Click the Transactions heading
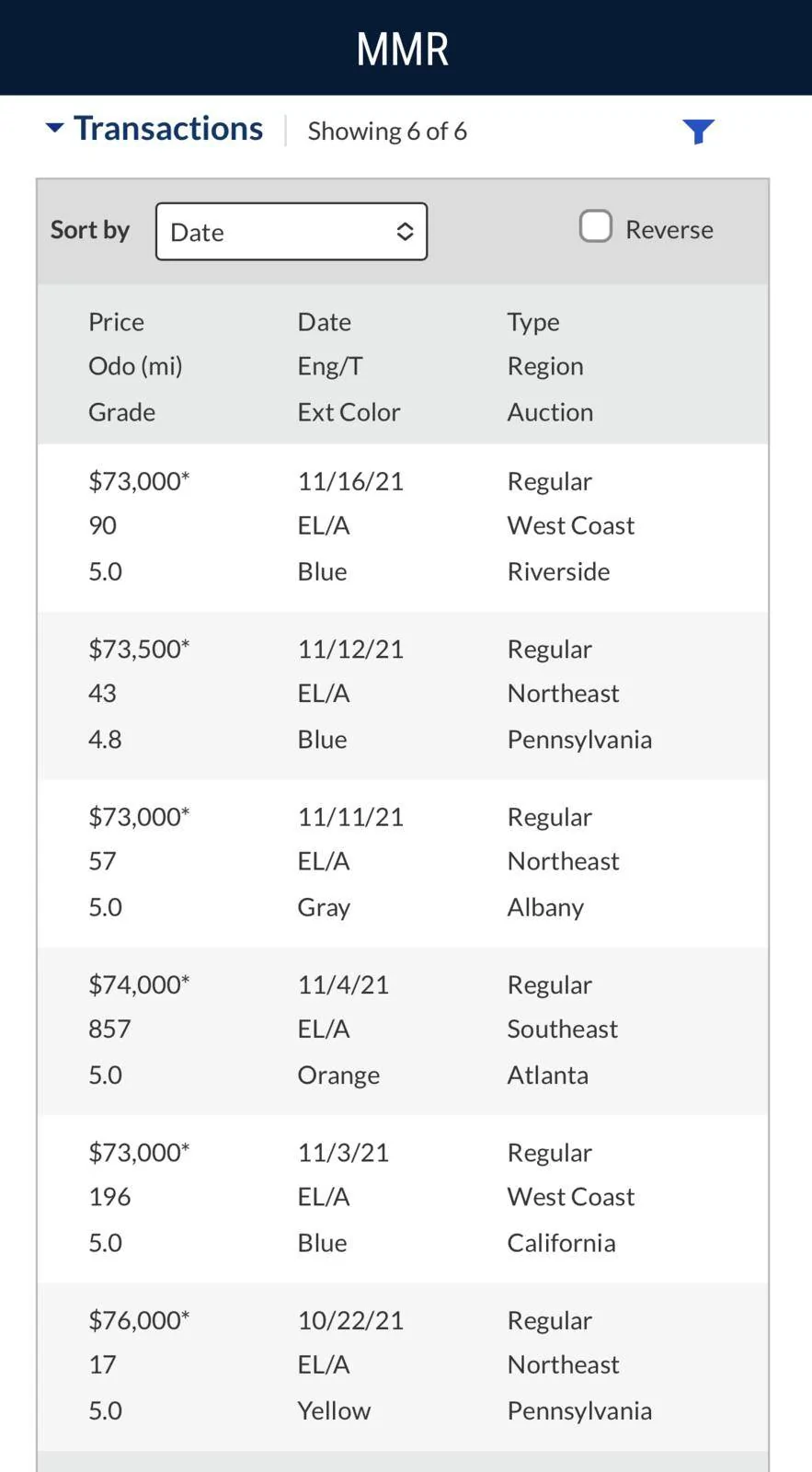This screenshot has width=812, height=1472. click(168, 129)
